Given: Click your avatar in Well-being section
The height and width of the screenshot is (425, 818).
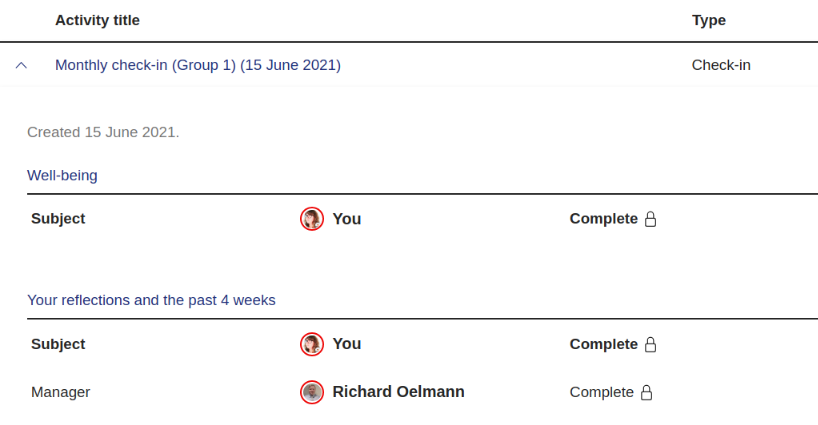Looking at the screenshot, I should (312, 219).
